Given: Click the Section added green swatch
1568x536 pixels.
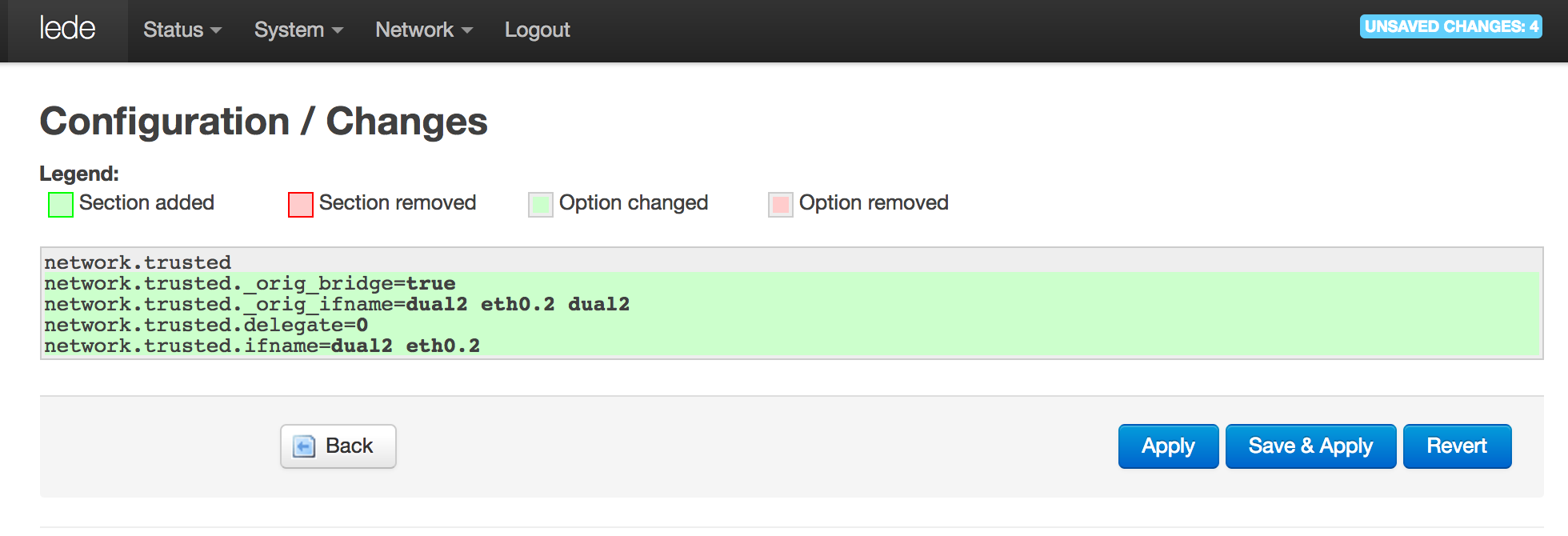Looking at the screenshot, I should point(61,205).
